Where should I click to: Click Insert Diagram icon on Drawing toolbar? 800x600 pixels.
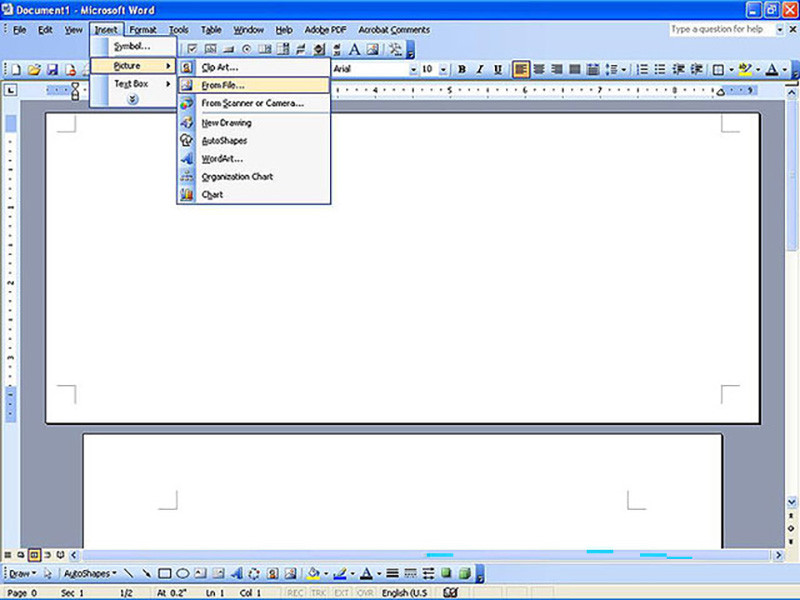point(254,573)
